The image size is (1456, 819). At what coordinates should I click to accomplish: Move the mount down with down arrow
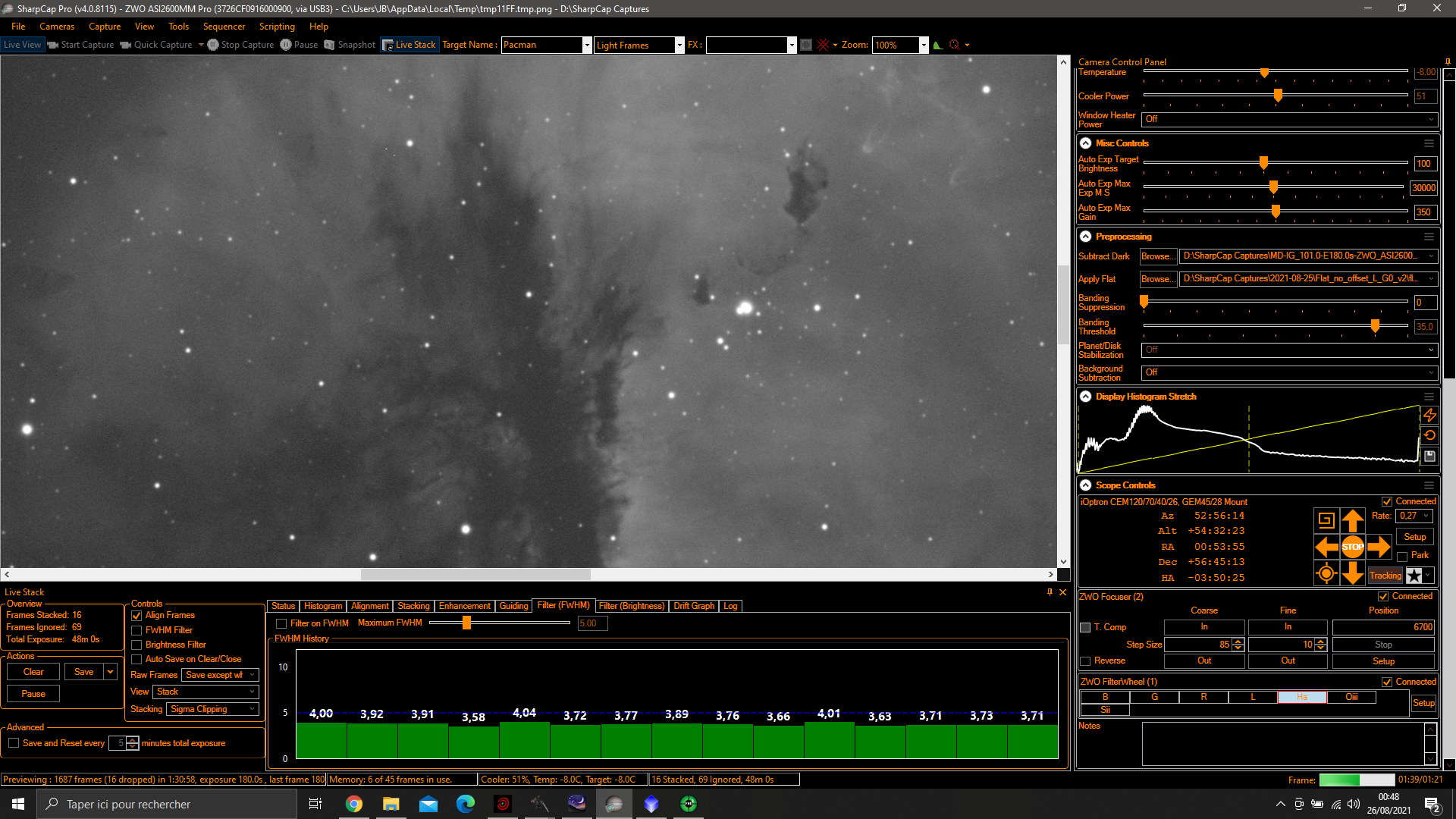pos(1352,573)
